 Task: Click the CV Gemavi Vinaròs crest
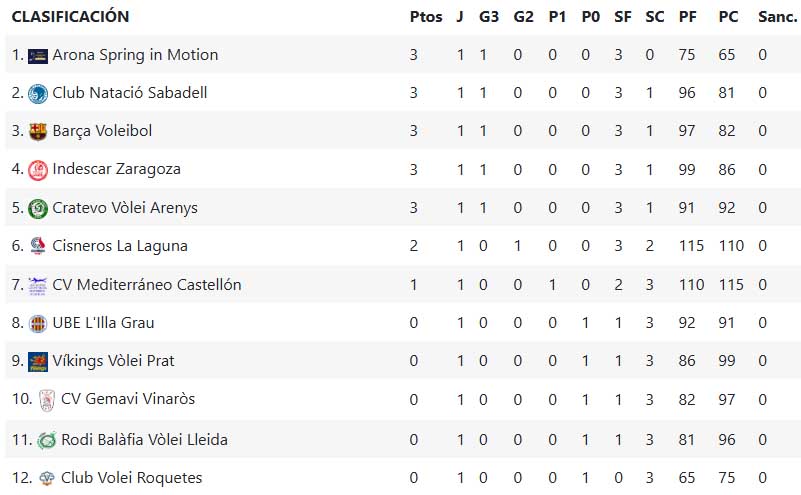(47, 400)
